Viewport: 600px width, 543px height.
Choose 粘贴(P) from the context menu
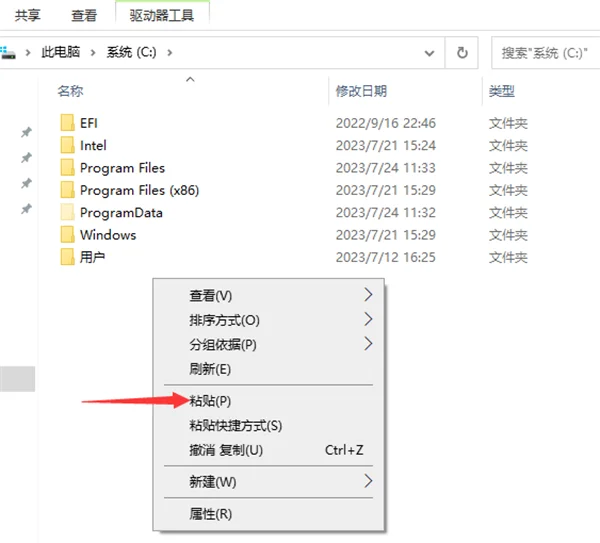pos(269,401)
